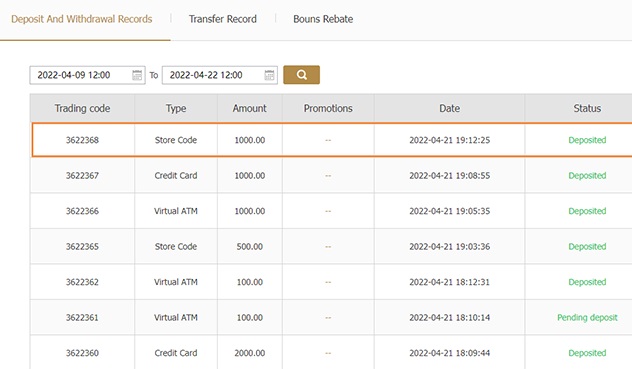Screen dimensions: 632x369
Task: Click the 500.00 amount cell
Action: point(249,246)
